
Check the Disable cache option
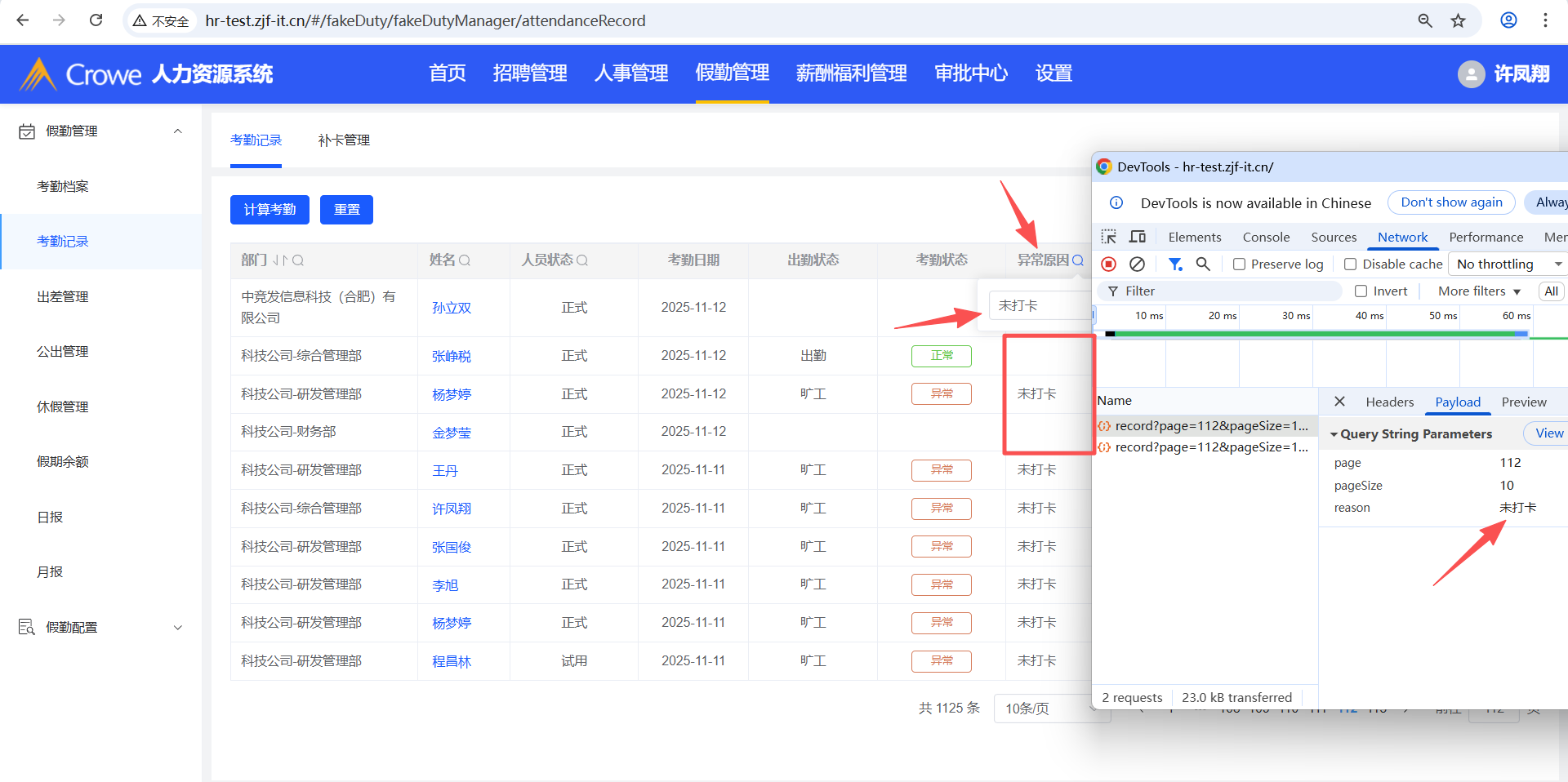(1350, 264)
